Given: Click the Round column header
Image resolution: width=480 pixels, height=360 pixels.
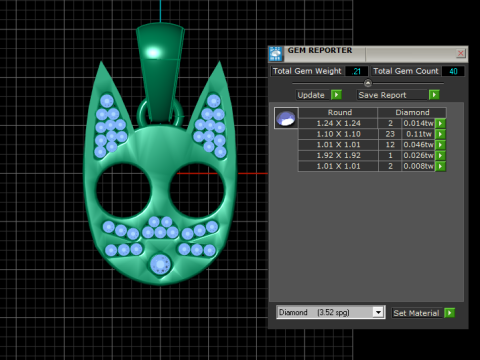Looking at the screenshot, I should (338, 113).
